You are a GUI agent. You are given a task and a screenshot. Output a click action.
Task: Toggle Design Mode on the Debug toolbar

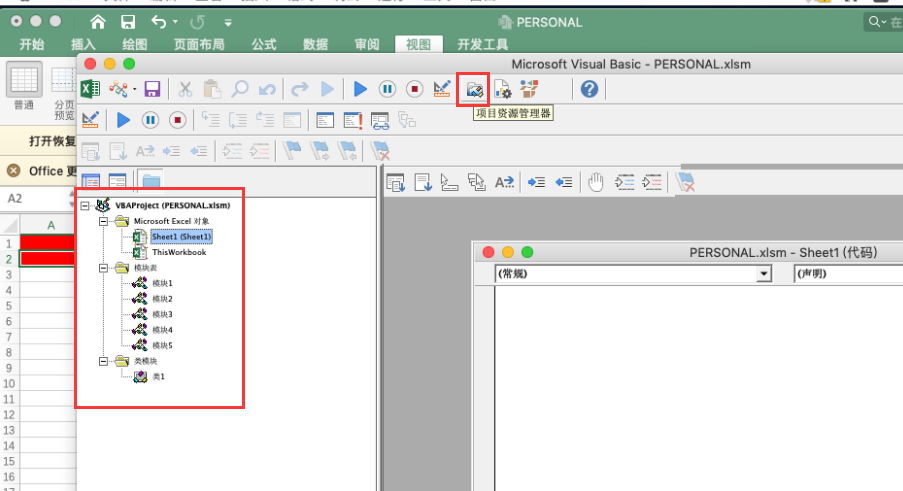click(90, 120)
